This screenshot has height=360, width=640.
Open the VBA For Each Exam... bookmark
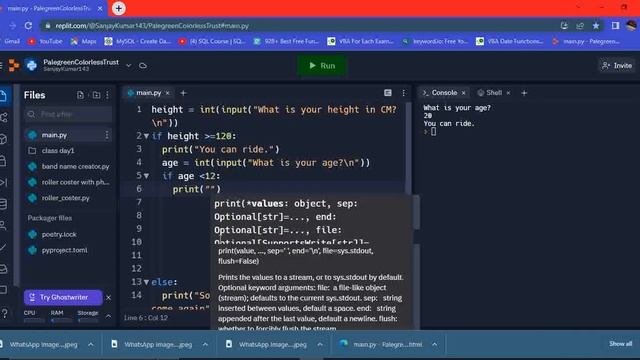tap(361, 41)
